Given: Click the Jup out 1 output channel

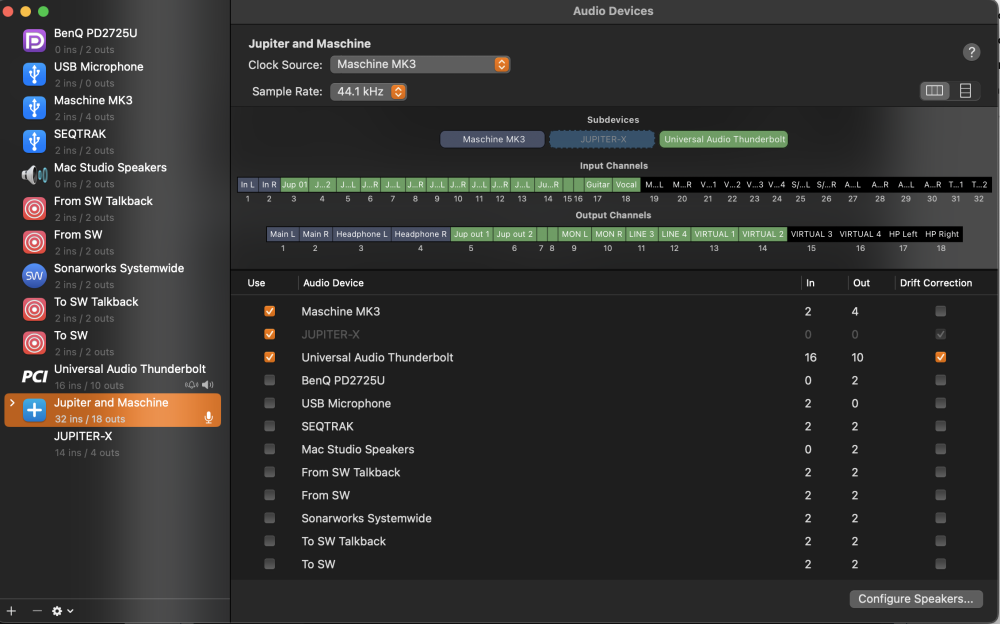Looking at the screenshot, I should (x=471, y=234).
